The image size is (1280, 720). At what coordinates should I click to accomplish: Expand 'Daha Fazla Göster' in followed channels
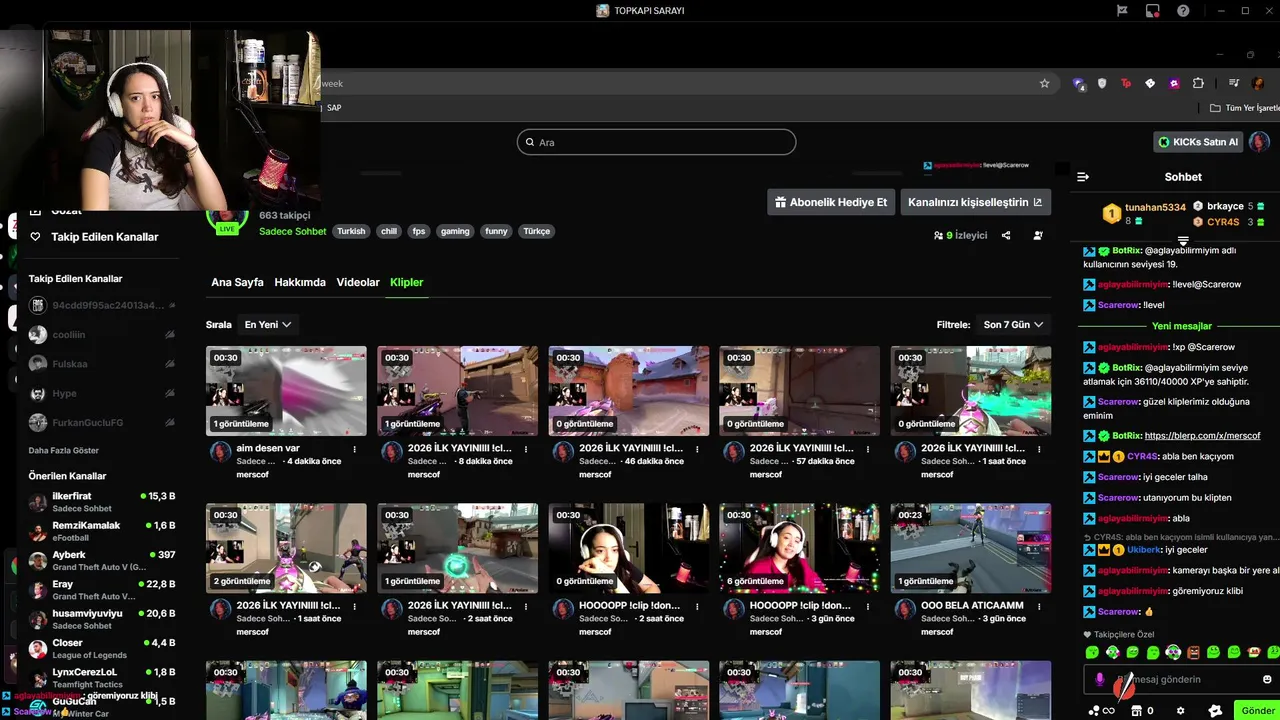pos(64,451)
